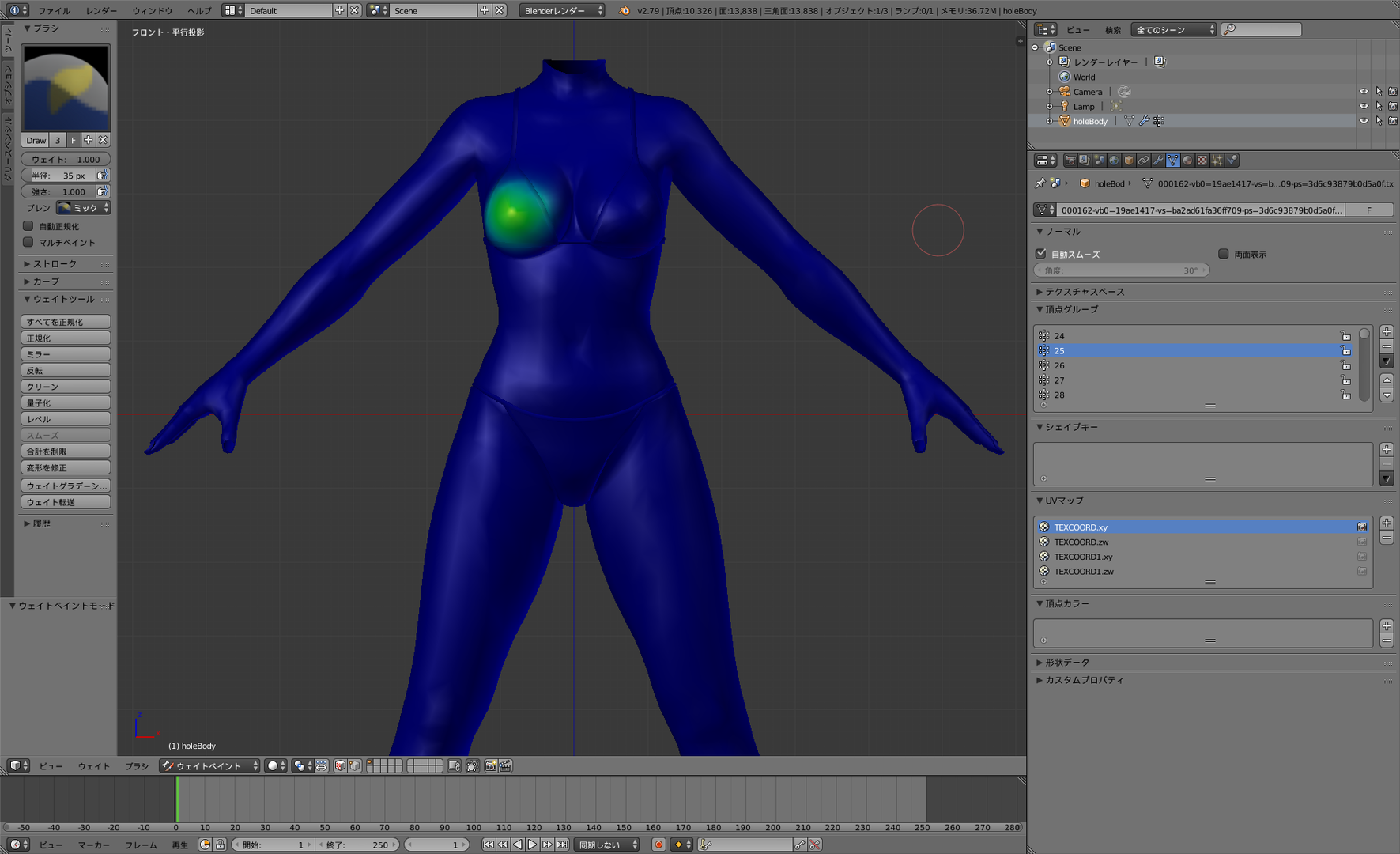
Task: Hide holeBody using its eye icon
Action: [x=1364, y=121]
